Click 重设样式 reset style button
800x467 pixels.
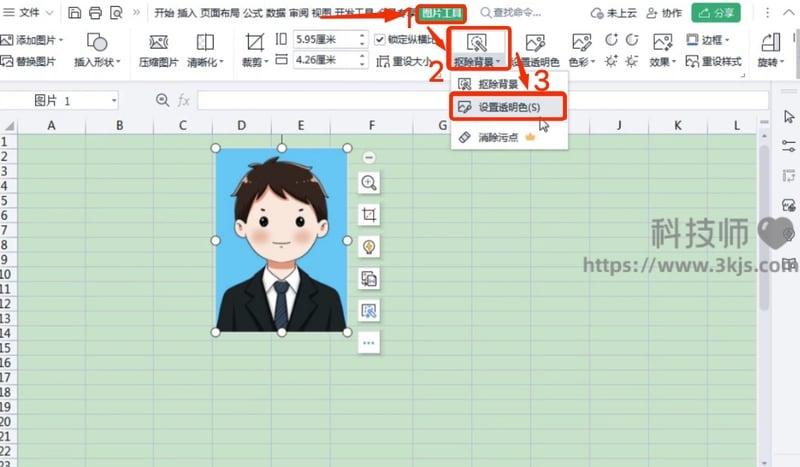[713, 62]
